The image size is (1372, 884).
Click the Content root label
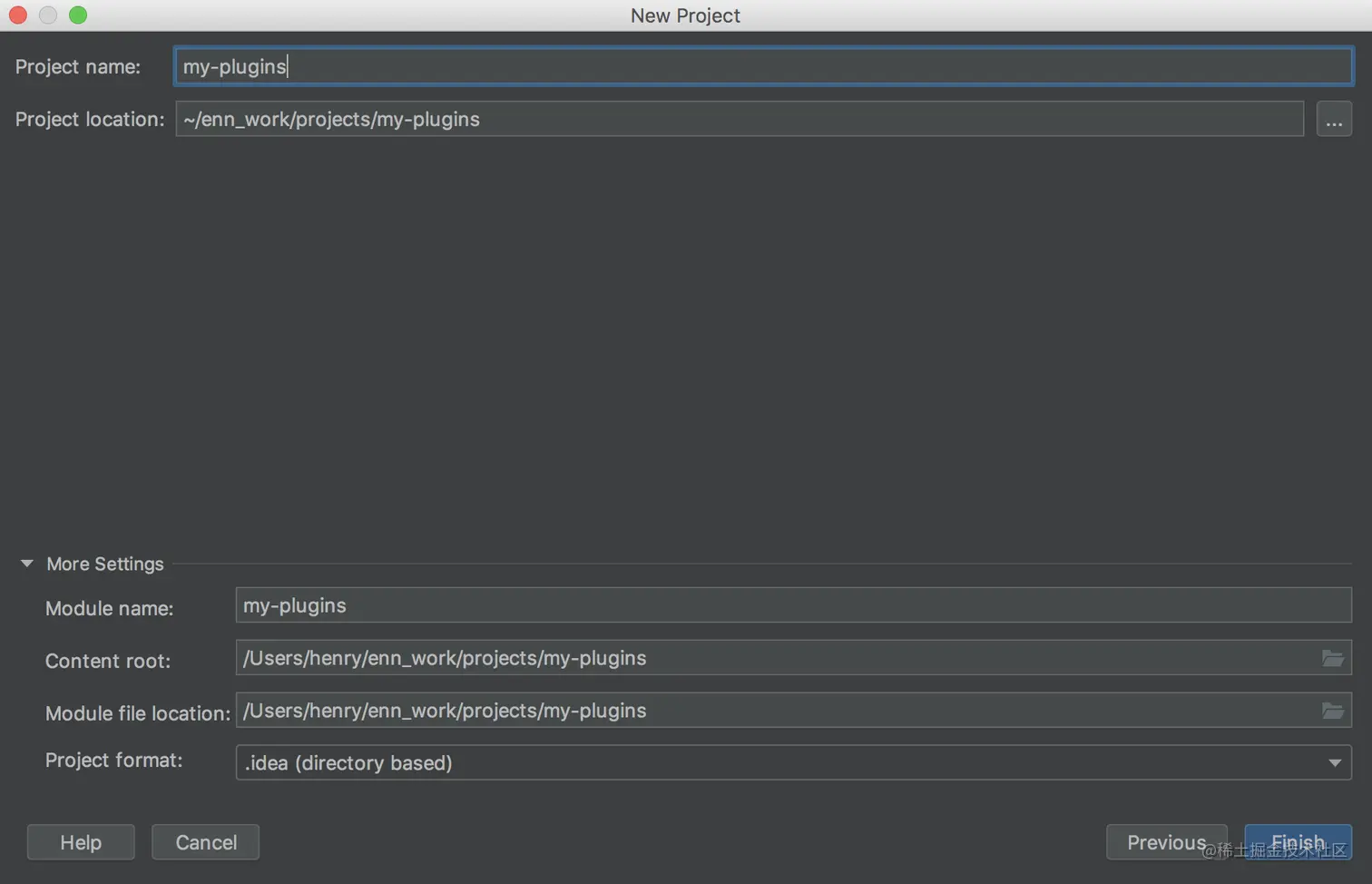(108, 661)
